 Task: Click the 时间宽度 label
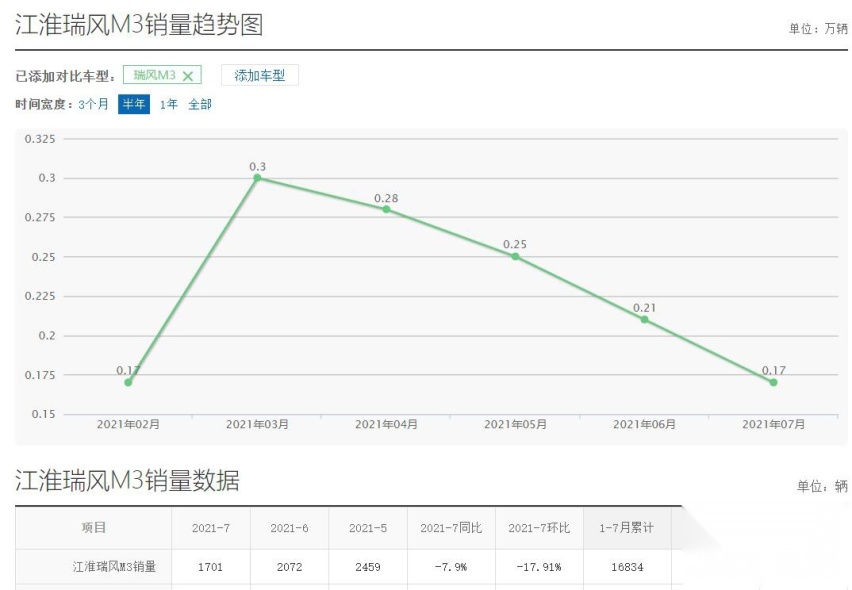(x=41, y=104)
